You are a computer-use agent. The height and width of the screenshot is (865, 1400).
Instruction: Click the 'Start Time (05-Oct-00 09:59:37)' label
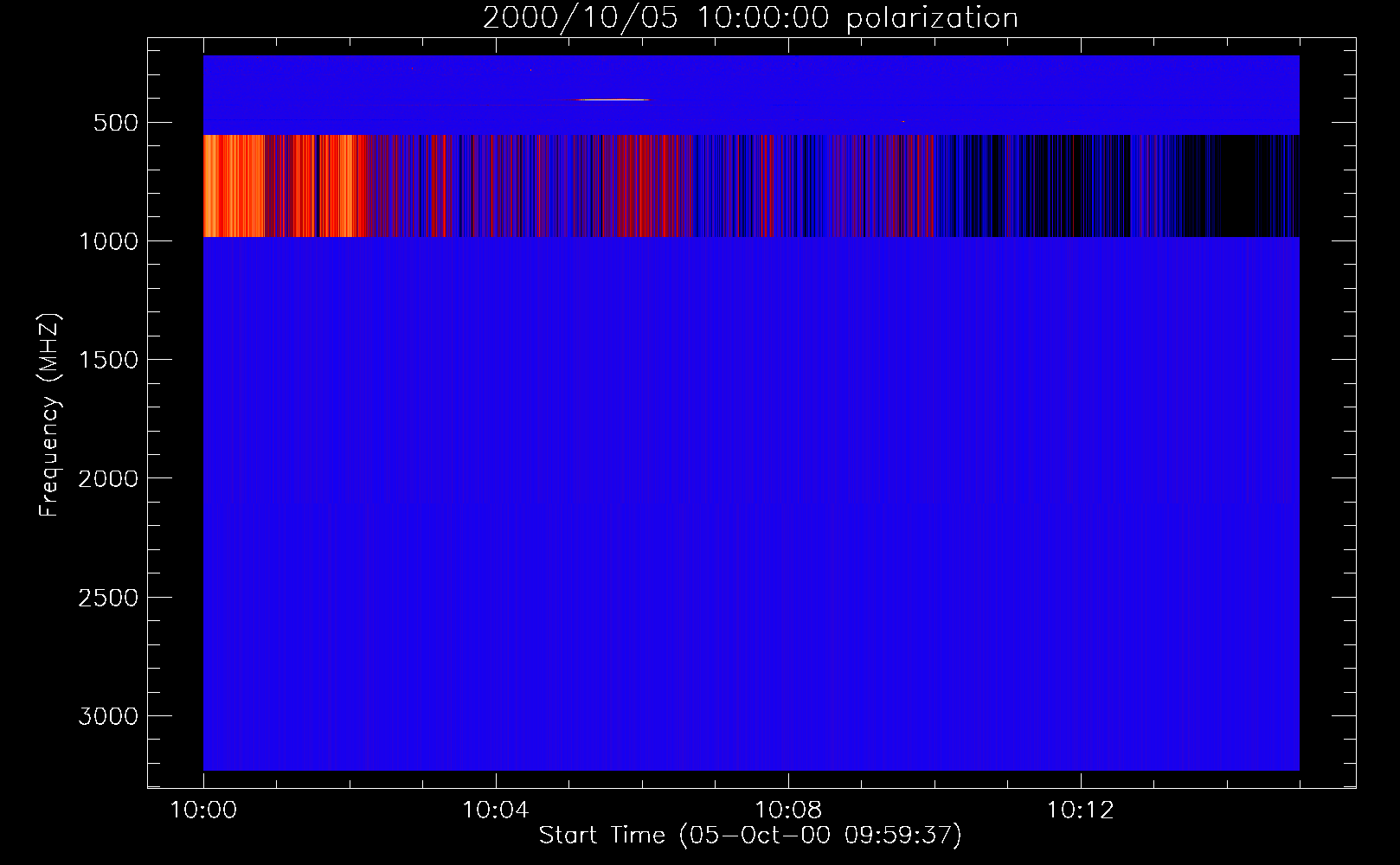(750, 835)
